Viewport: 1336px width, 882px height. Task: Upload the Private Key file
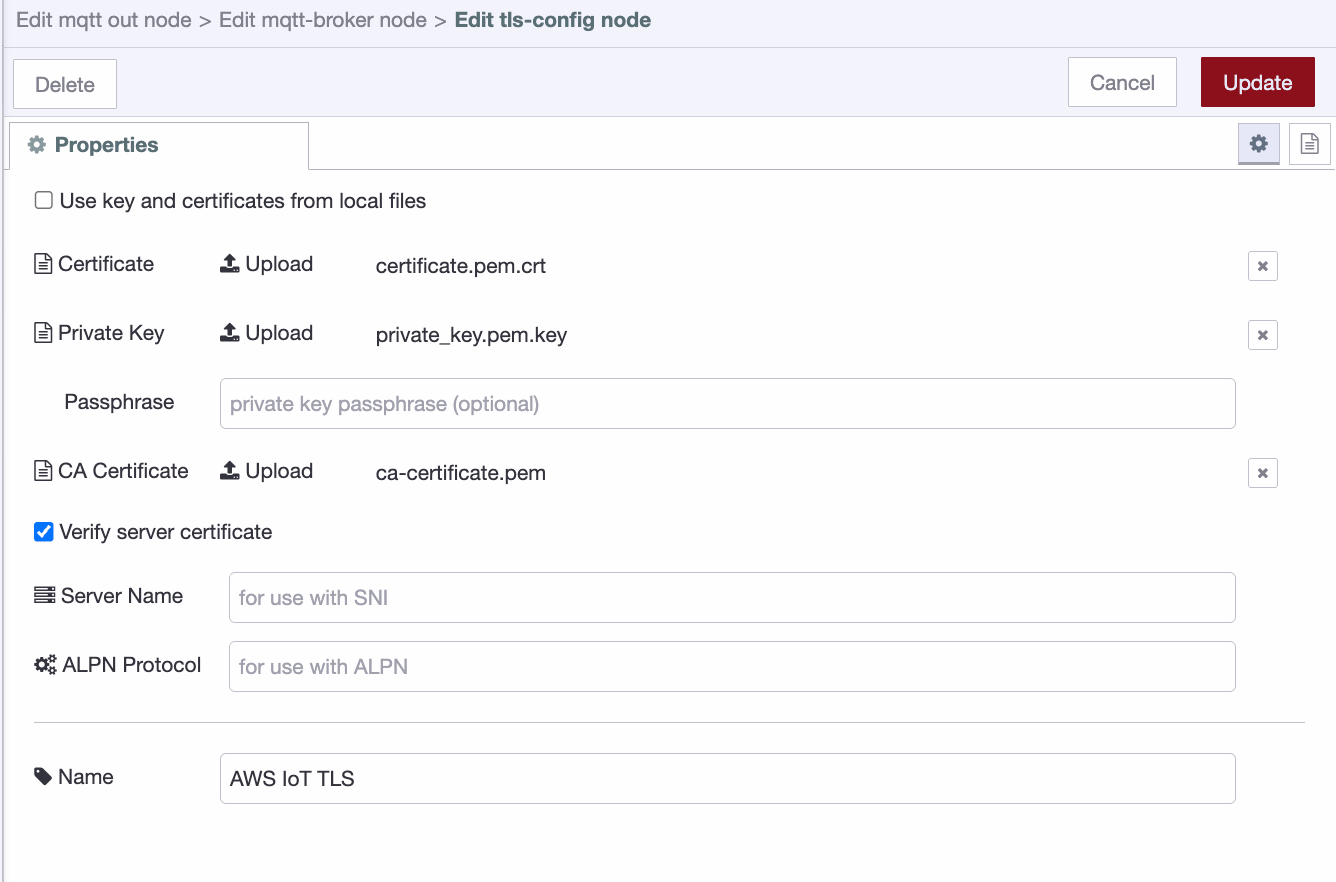click(x=266, y=333)
